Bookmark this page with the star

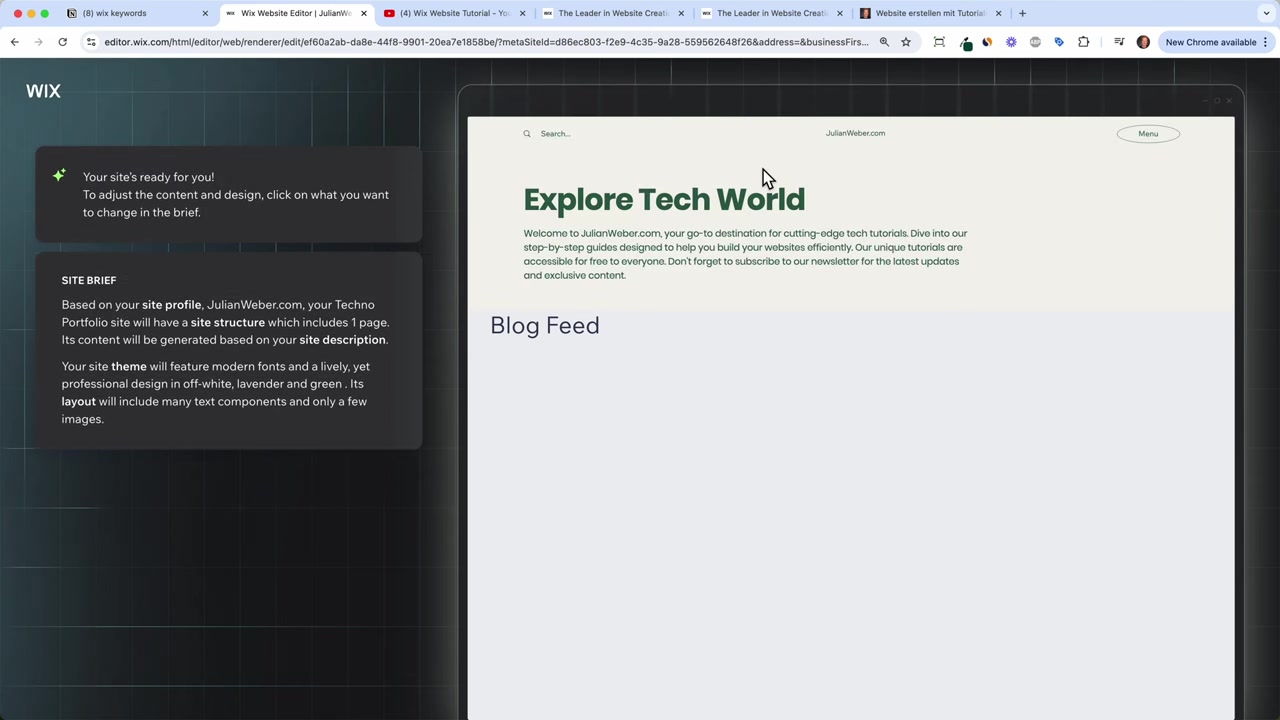pos(906,42)
